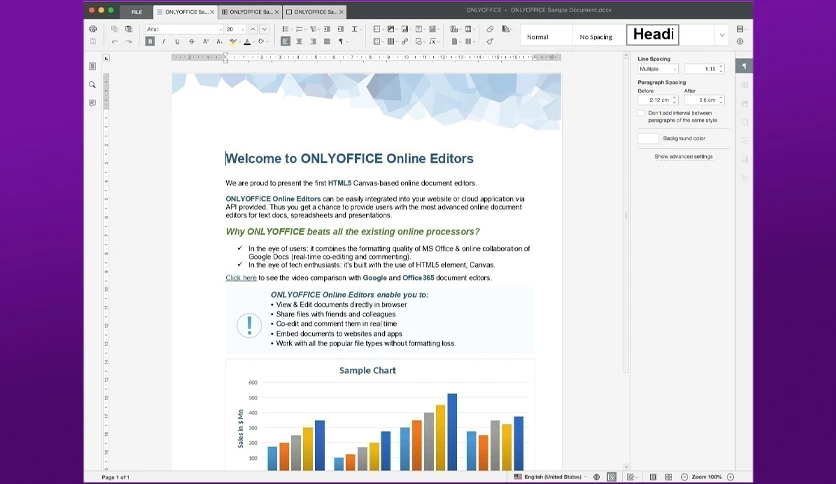Open the multilevel list dropdown
The image size is (836, 484).
(x=314, y=29)
